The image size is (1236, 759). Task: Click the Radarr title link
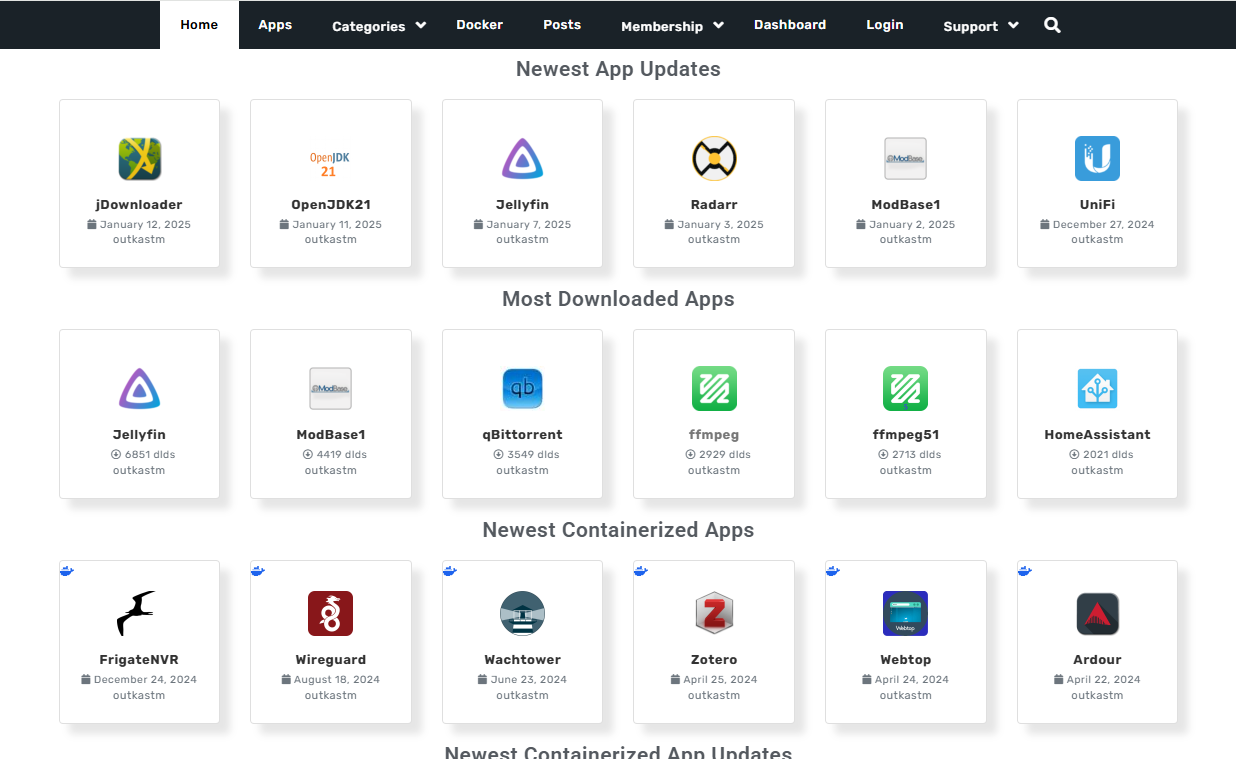click(x=714, y=205)
